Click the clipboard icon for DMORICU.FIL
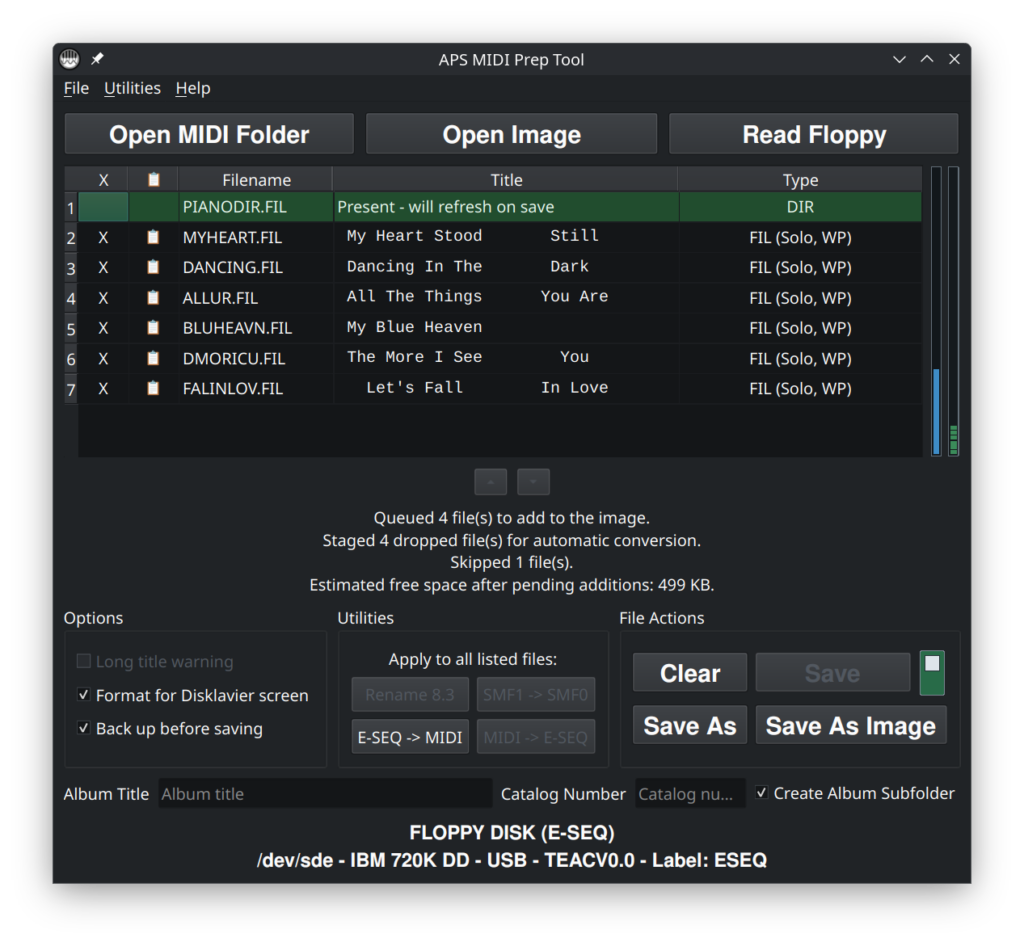 pos(153,358)
